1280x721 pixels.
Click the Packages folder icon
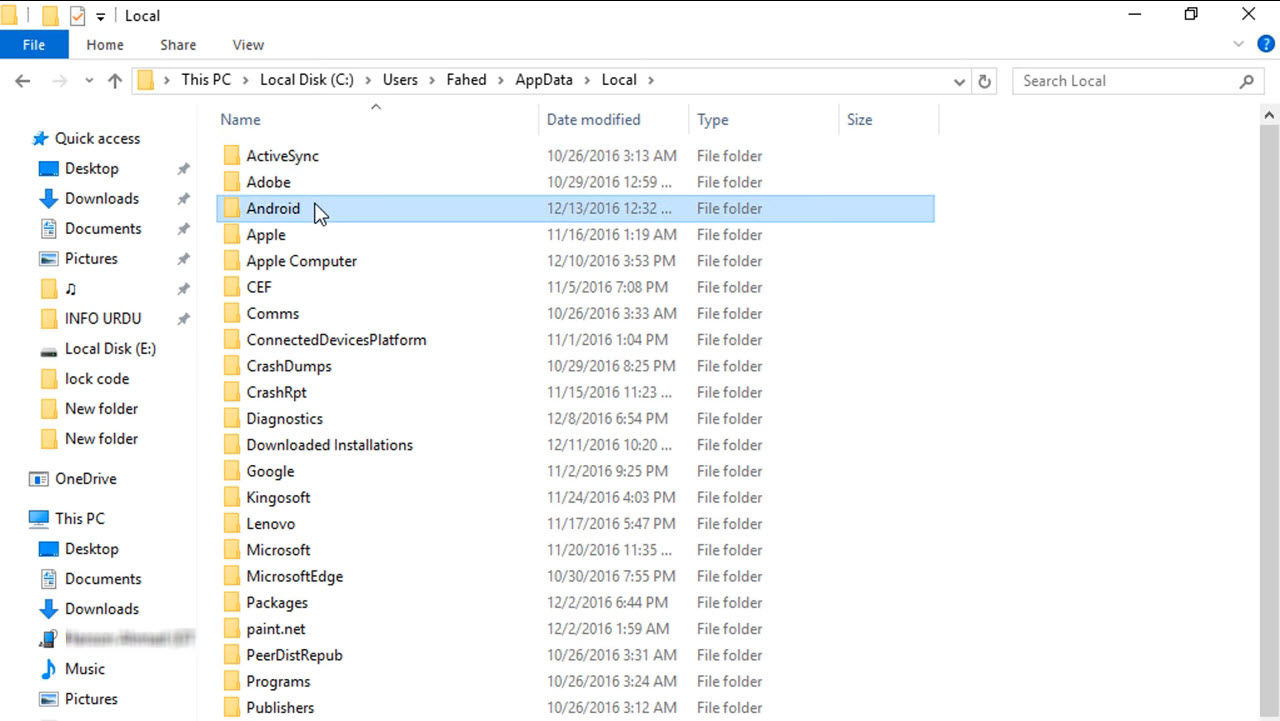coord(232,603)
